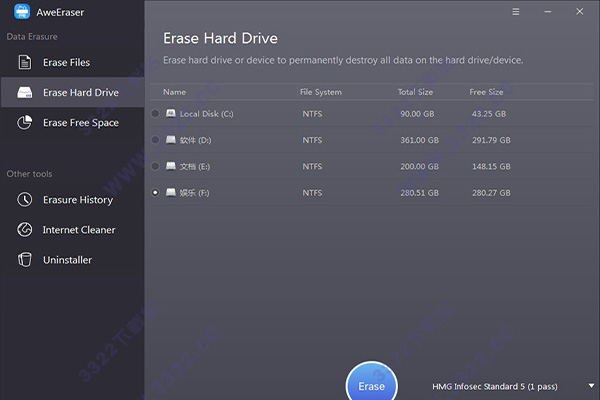Click the 'Erase Hard Drive' page heading
600x400 pixels.
pos(220,38)
